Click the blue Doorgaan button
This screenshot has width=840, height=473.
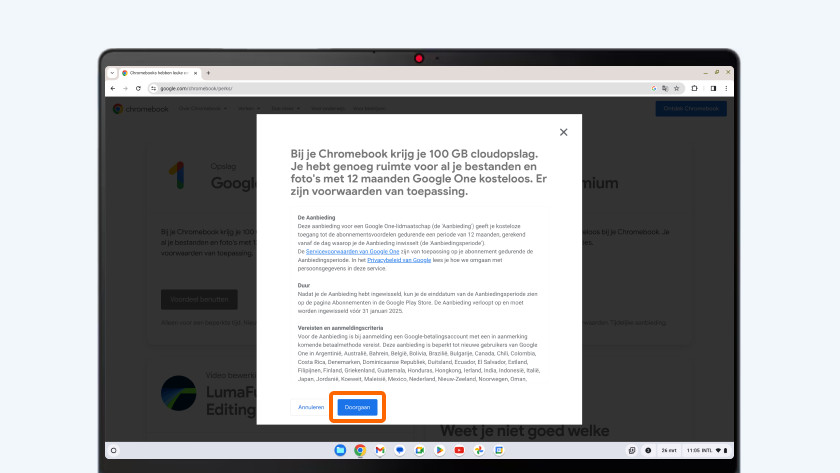[357, 407]
